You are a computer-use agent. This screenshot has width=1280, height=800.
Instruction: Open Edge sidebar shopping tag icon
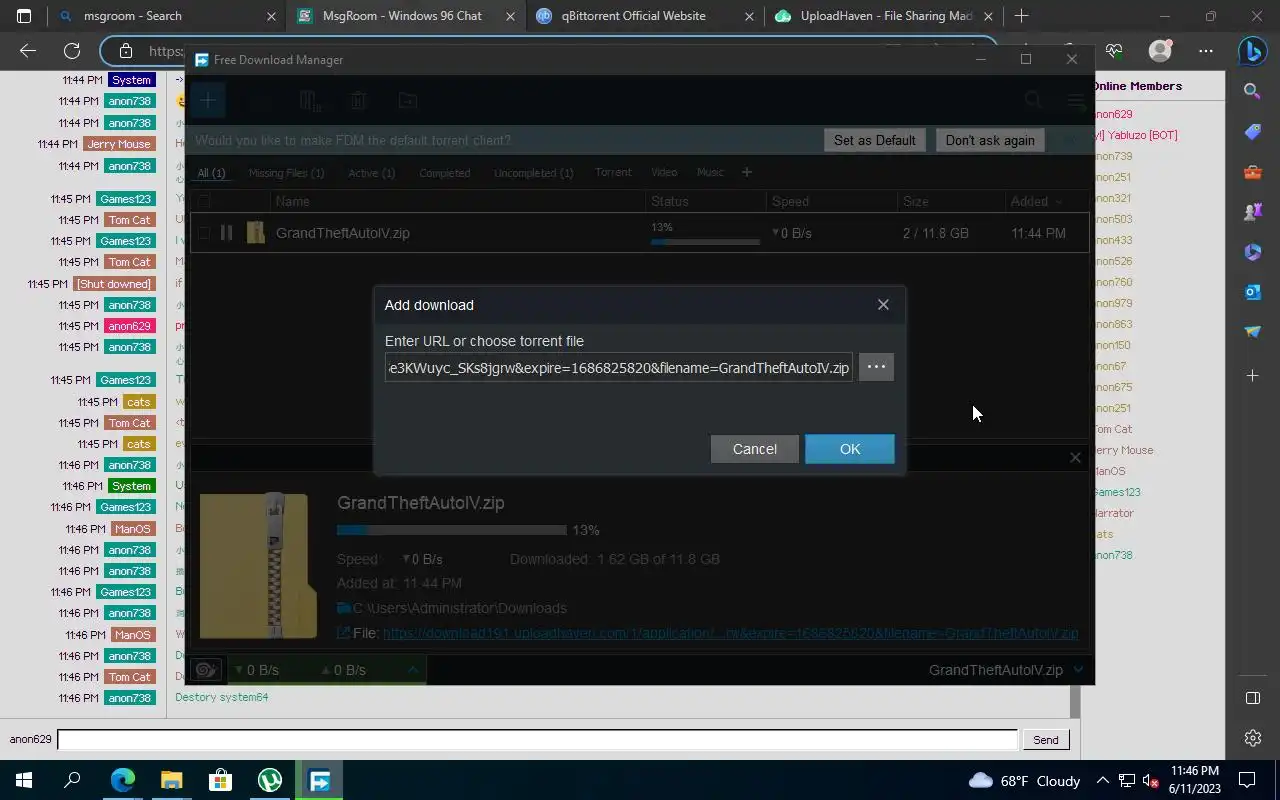pyautogui.click(x=1252, y=132)
